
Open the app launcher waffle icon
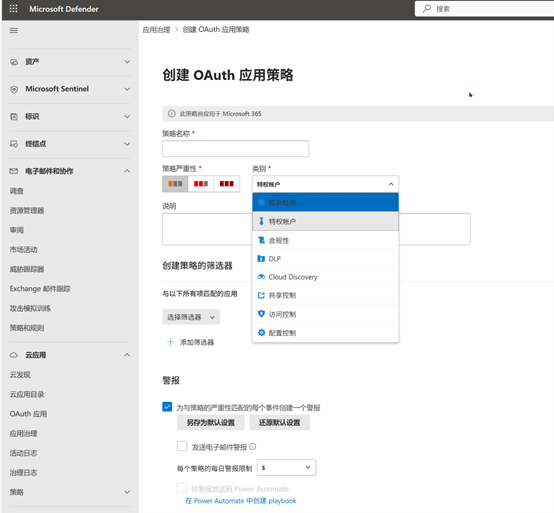pos(13,8)
